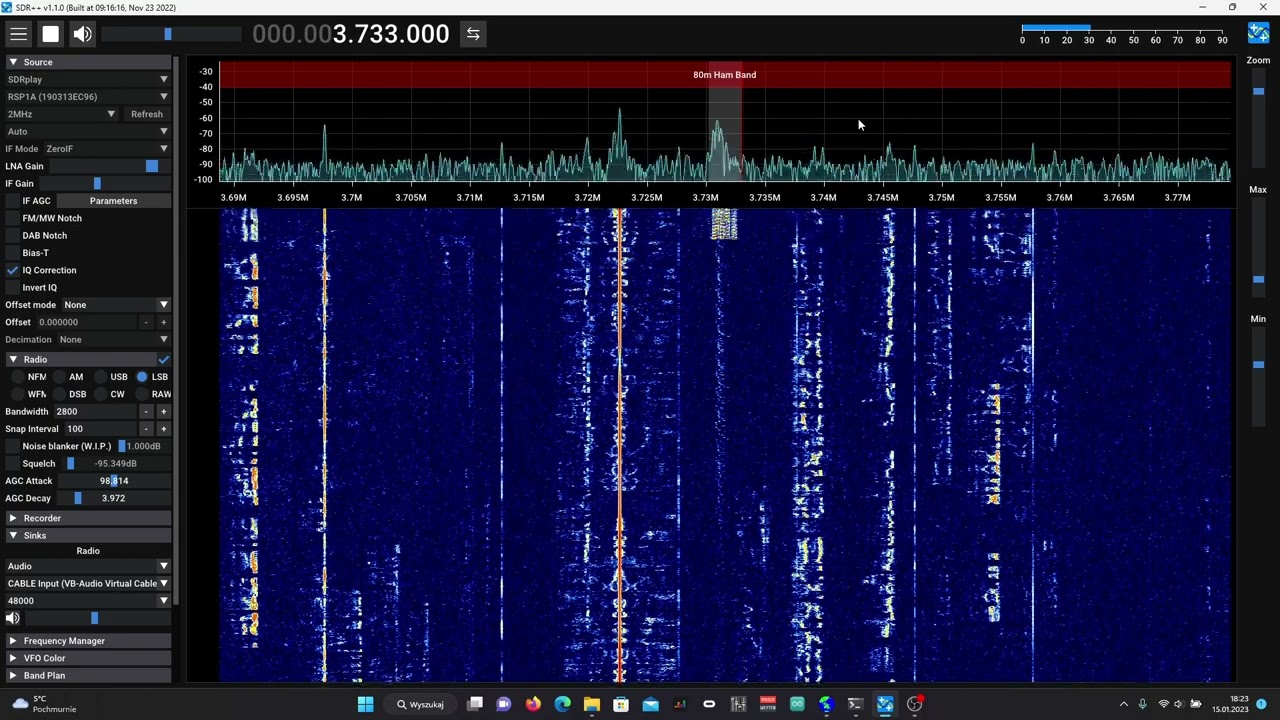This screenshot has height=720, width=1280.
Task: Click the Refresh devices button
Action: [x=147, y=114]
